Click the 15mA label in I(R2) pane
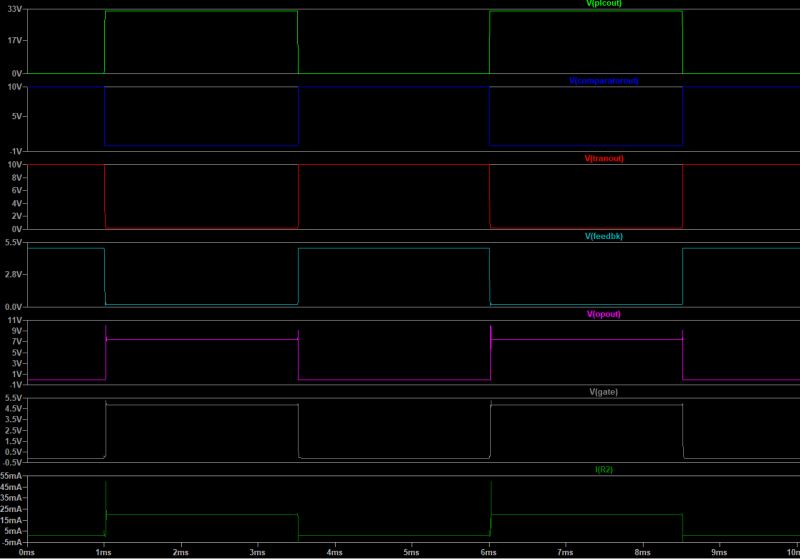Viewport: 800px width, 559px height. pyautogui.click(x=11, y=520)
